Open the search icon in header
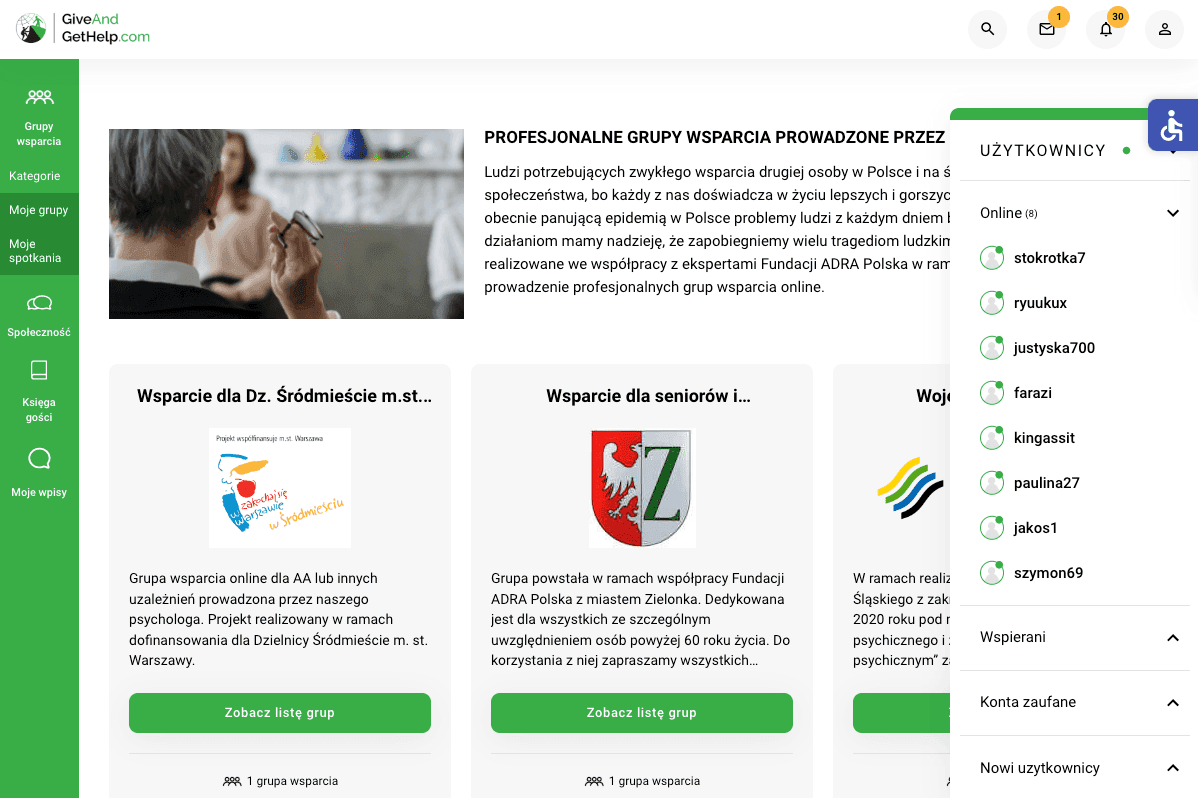Screen dimensions: 1198x798 point(987,29)
